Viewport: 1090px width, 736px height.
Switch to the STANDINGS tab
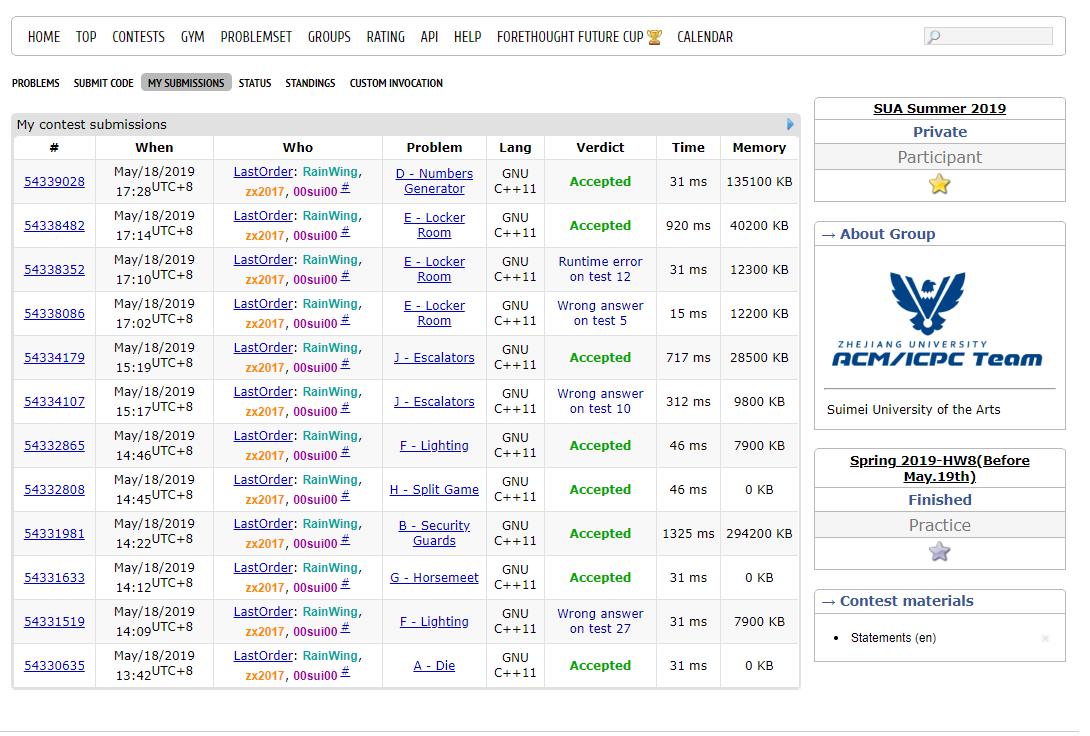pos(310,83)
